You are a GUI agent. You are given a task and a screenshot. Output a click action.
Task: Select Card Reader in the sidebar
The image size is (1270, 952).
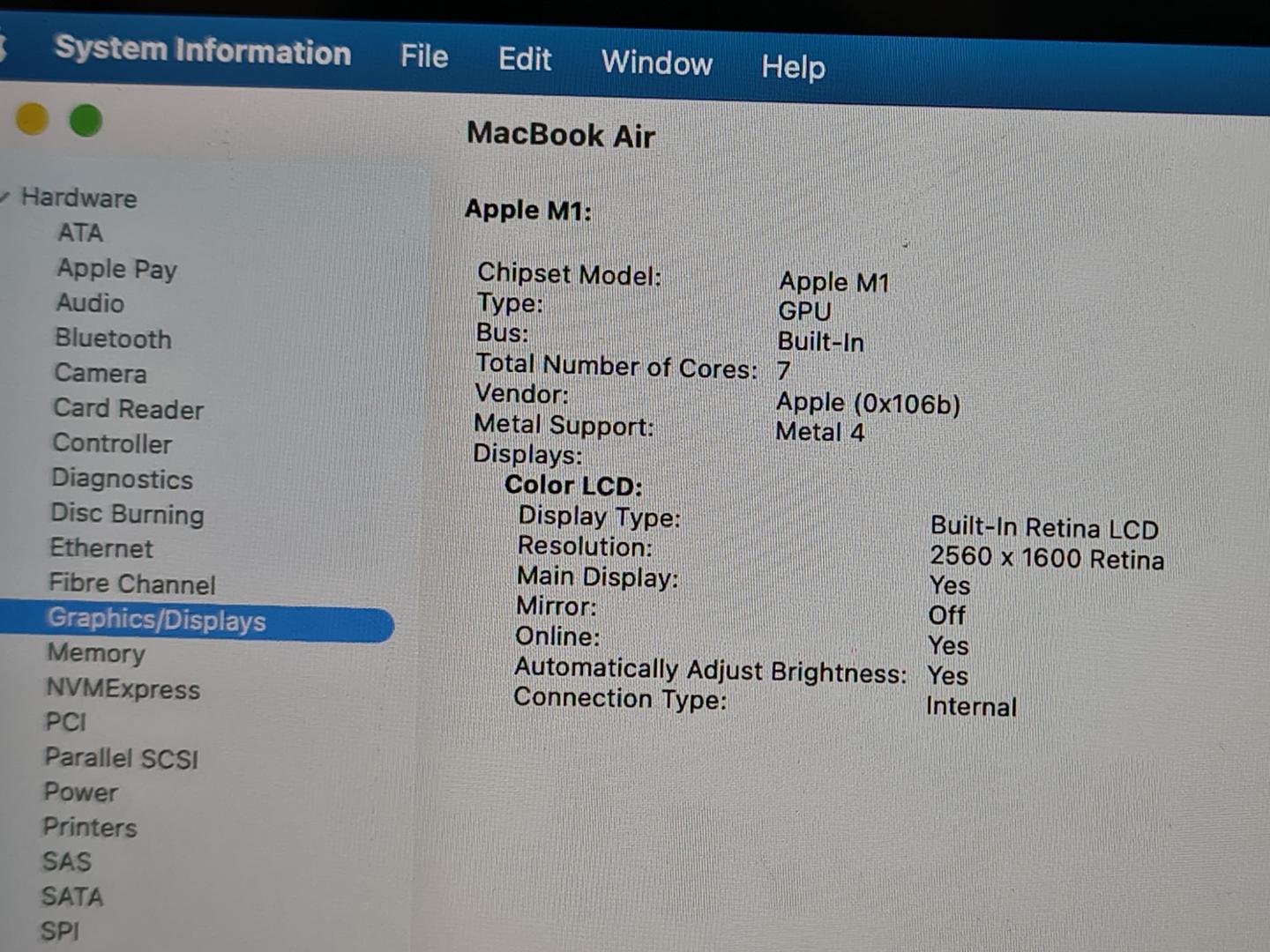(x=128, y=409)
